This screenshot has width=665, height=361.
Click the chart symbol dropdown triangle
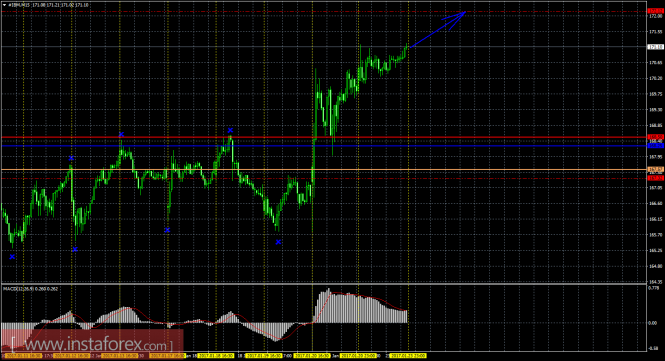pyautogui.click(x=5, y=5)
